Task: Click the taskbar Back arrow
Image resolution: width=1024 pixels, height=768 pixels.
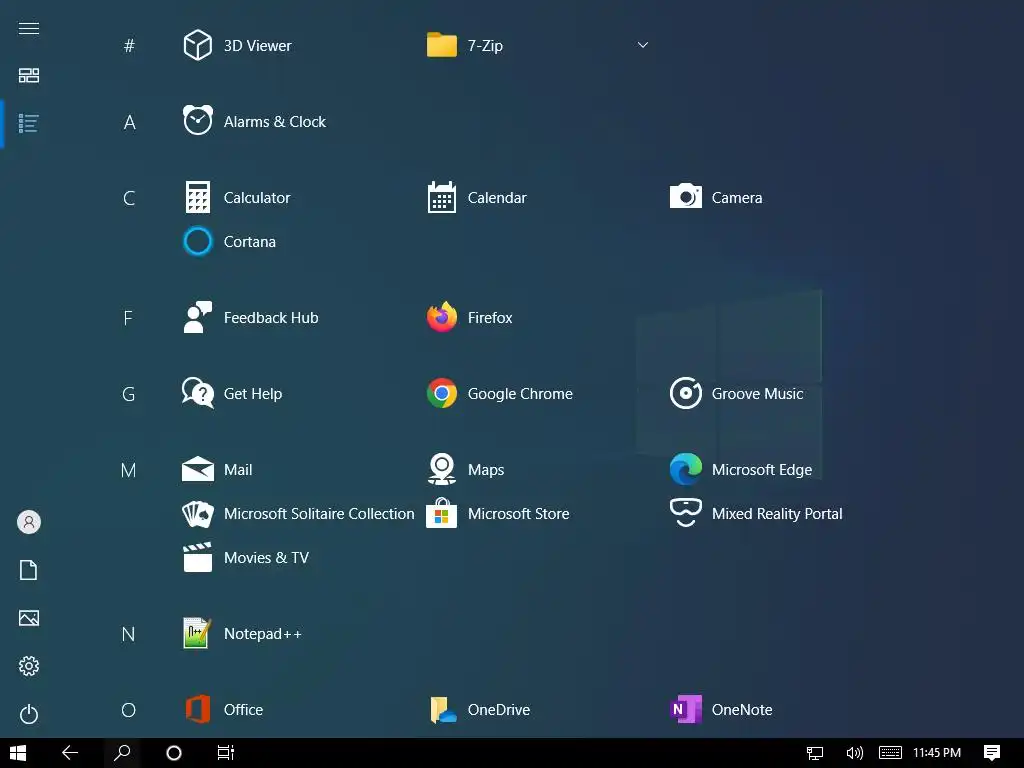Action: 70,753
